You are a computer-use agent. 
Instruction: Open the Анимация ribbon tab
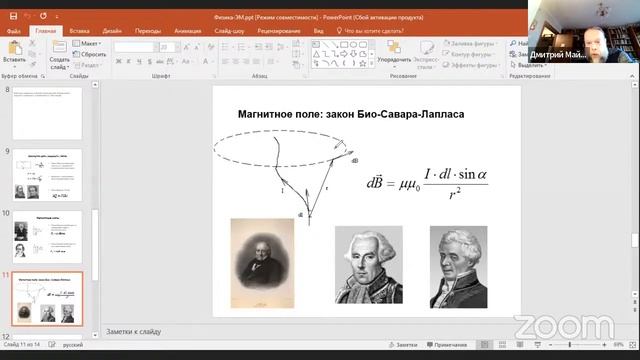(x=187, y=31)
